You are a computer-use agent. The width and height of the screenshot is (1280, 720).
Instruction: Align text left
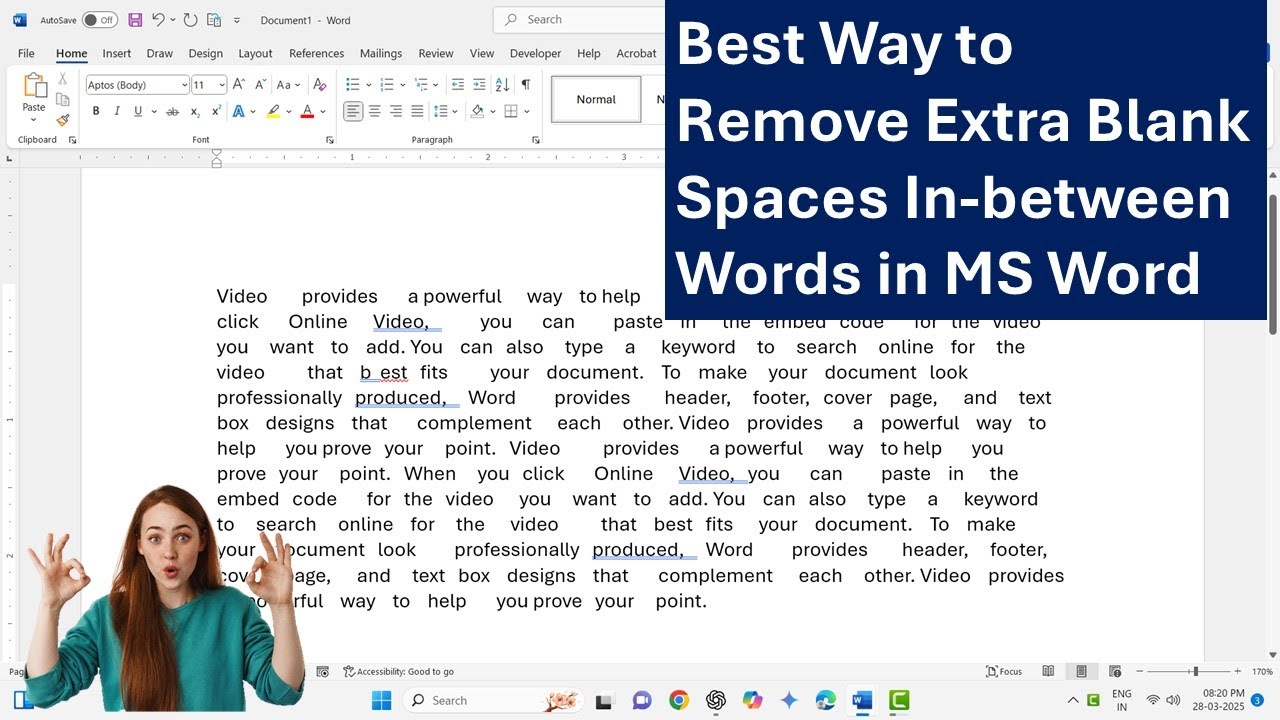pos(353,112)
